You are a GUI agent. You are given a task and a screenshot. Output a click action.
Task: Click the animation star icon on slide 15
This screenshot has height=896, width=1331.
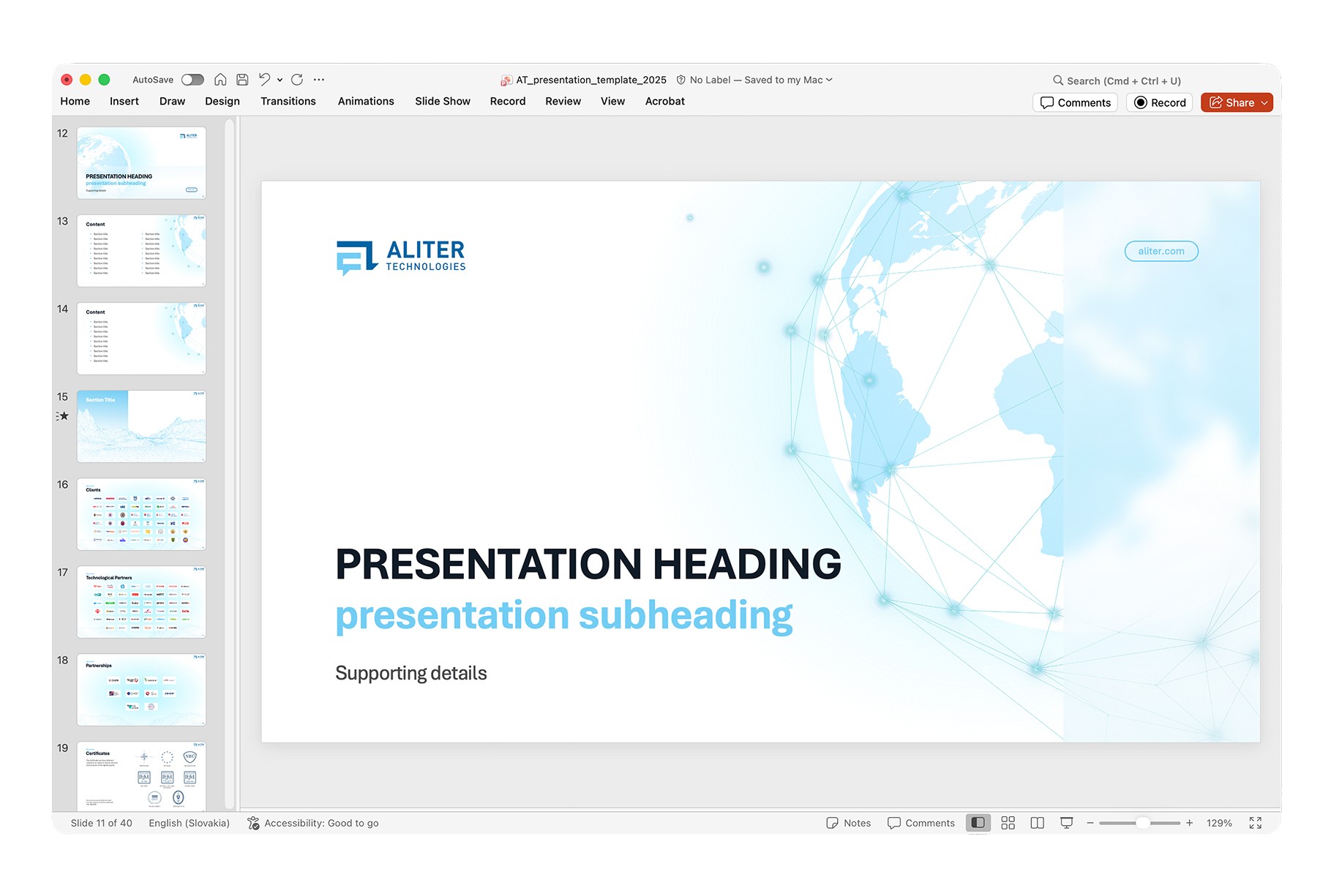(x=63, y=416)
